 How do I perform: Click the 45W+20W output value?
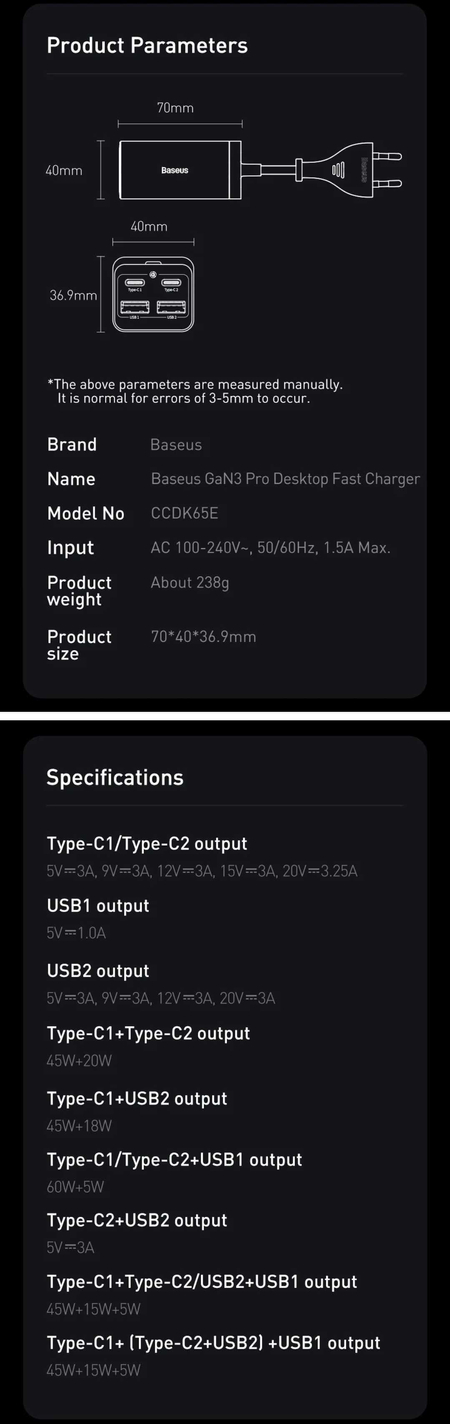pyautogui.click(x=79, y=1061)
